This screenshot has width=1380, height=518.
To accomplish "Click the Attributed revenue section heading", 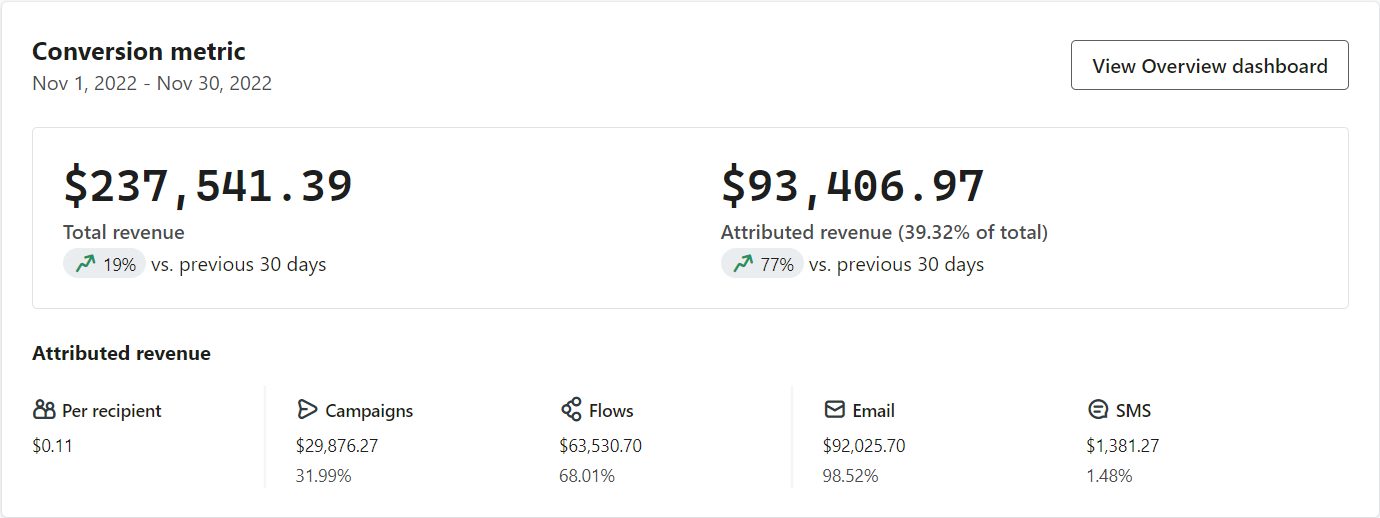I will coord(121,353).
